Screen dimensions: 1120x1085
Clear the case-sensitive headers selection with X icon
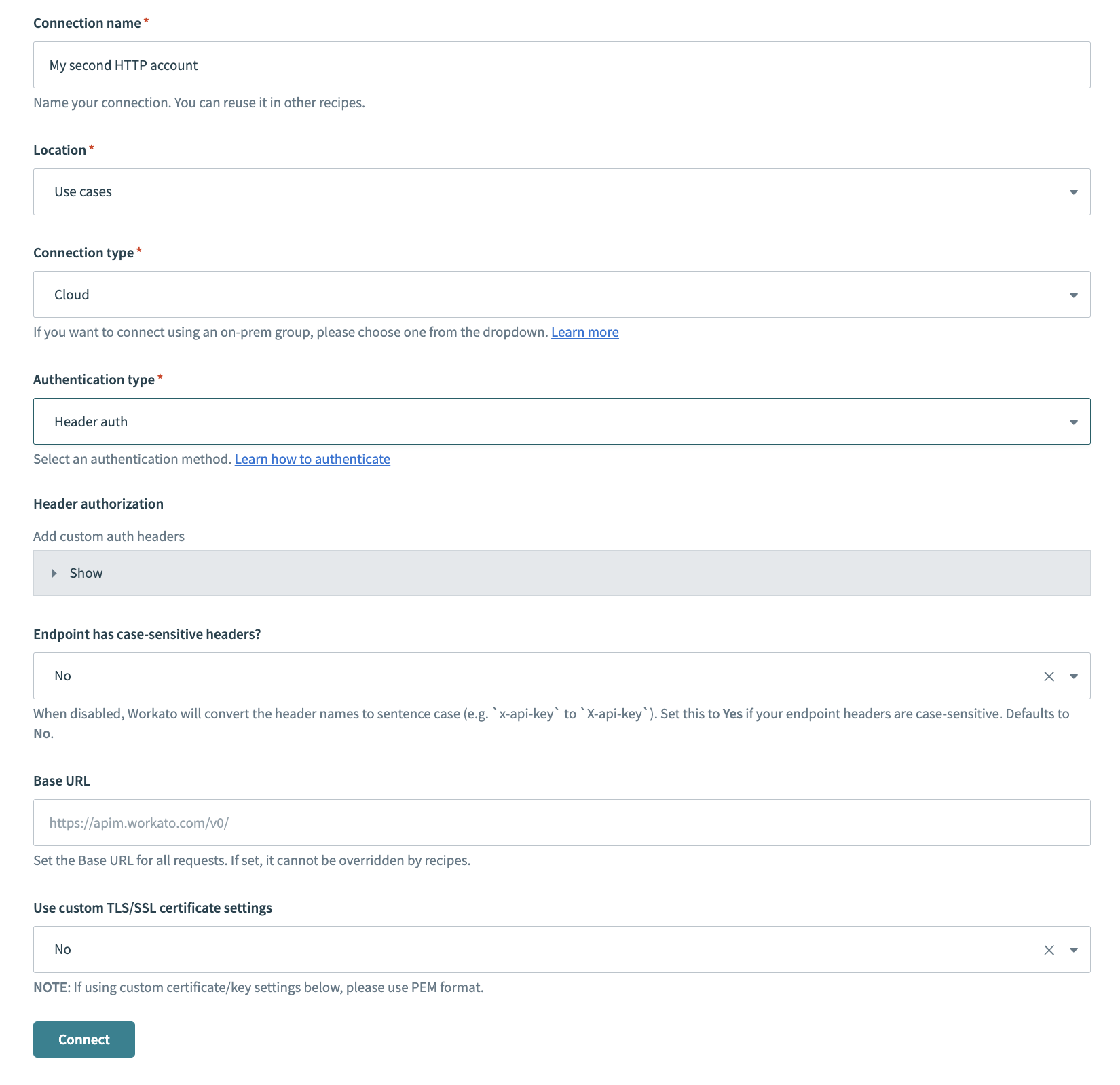[x=1048, y=676]
